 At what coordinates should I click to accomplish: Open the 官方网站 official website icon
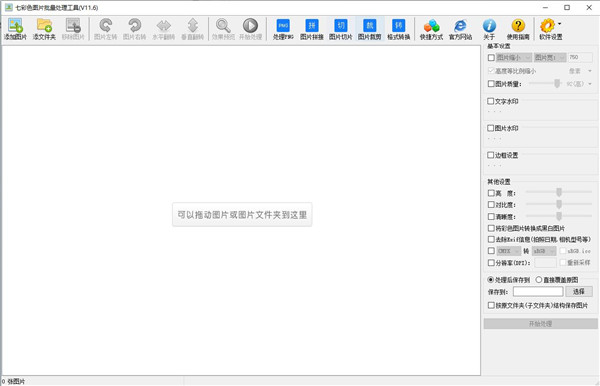pos(460,29)
